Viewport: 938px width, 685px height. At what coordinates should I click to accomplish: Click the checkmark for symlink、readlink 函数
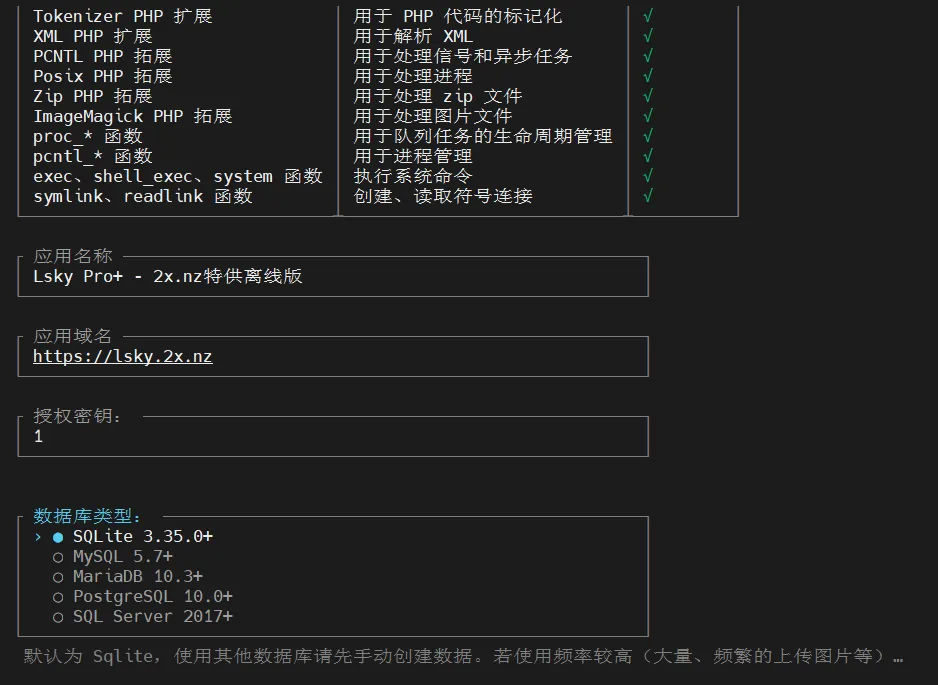[x=648, y=196]
